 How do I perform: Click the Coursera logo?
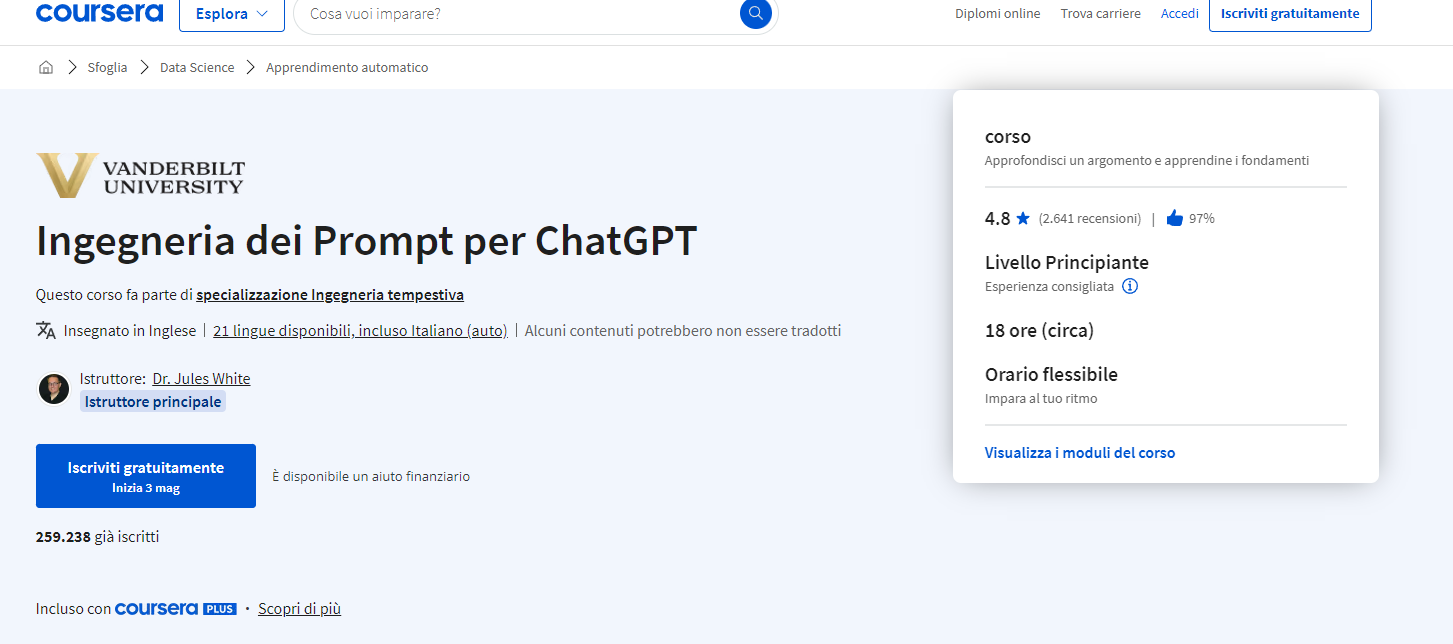(x=99, y=13)
